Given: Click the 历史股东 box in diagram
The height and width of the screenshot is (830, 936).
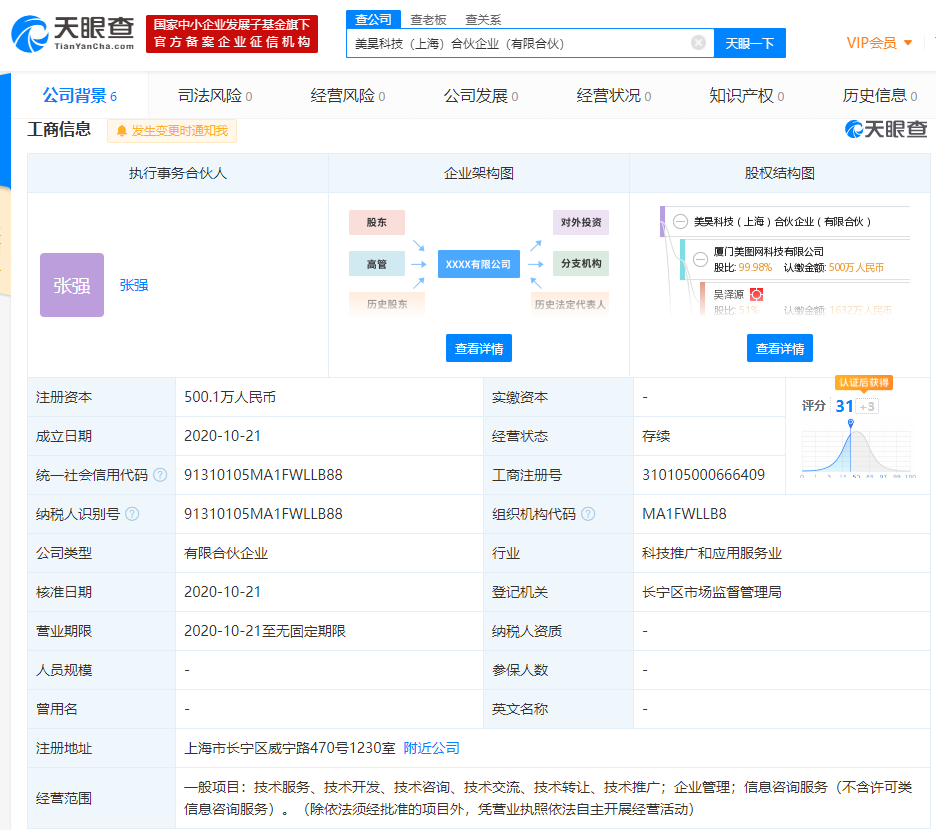Looking at the screenshot, I should coord(387,304).
